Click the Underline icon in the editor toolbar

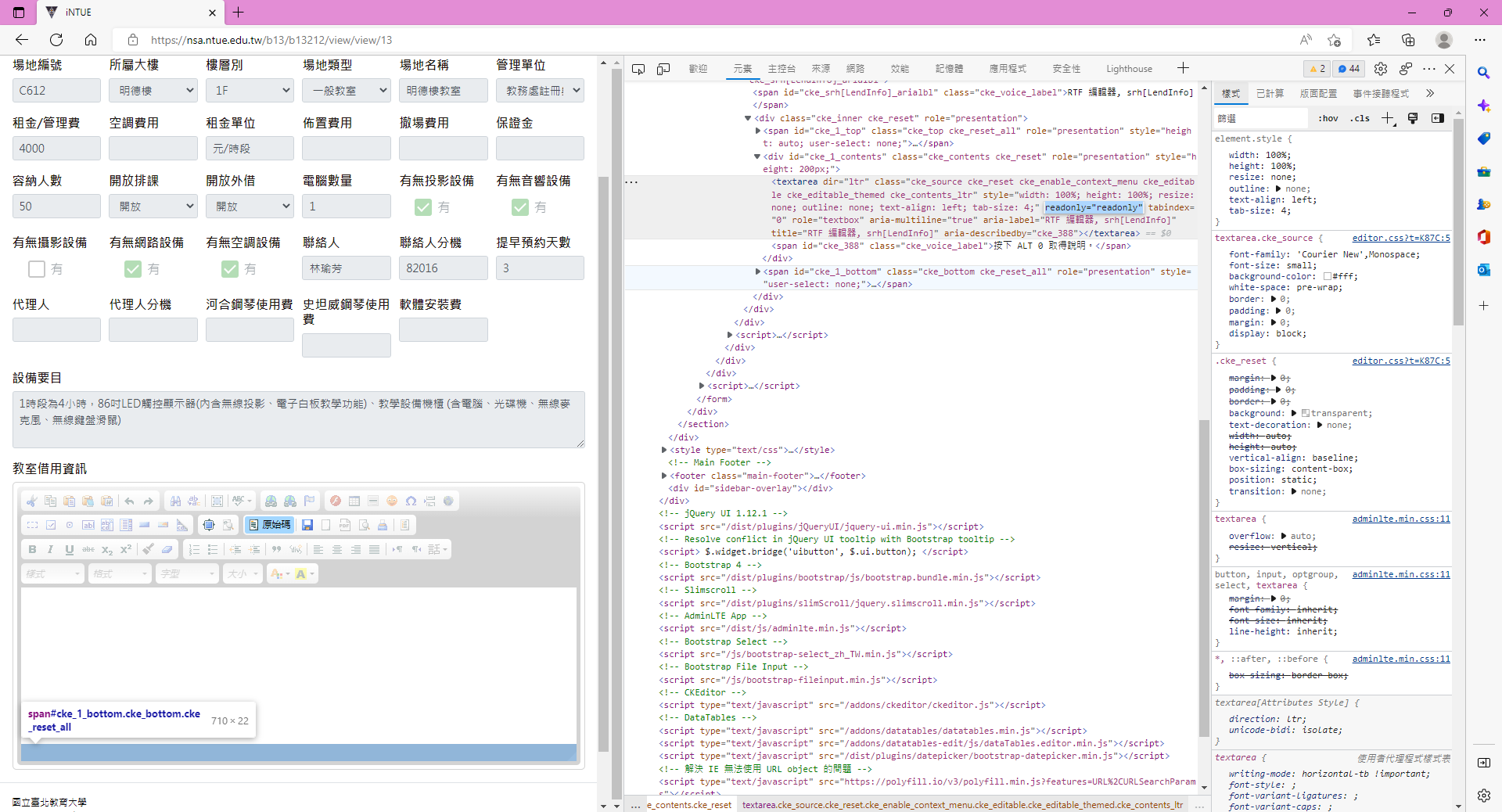pyautogui.click(x=70, y=549)
